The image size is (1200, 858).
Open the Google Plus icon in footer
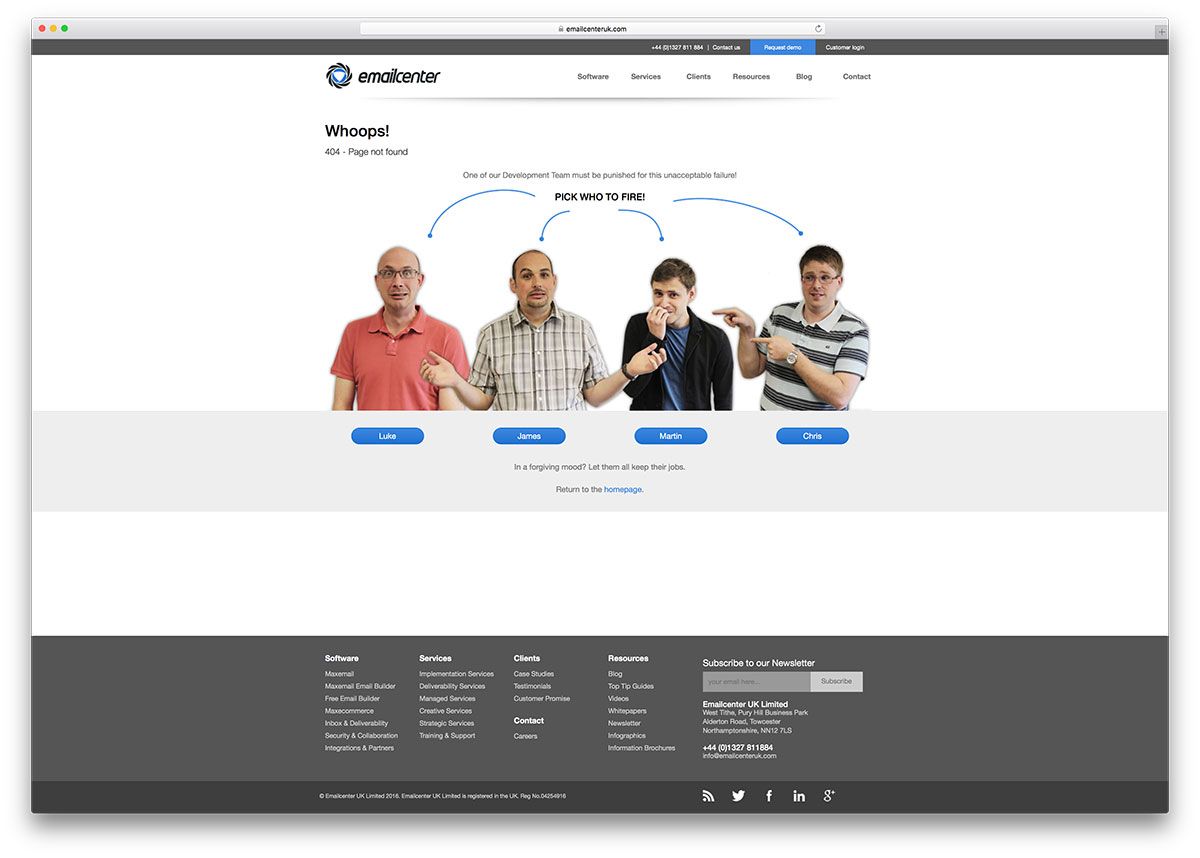point(829,796)
